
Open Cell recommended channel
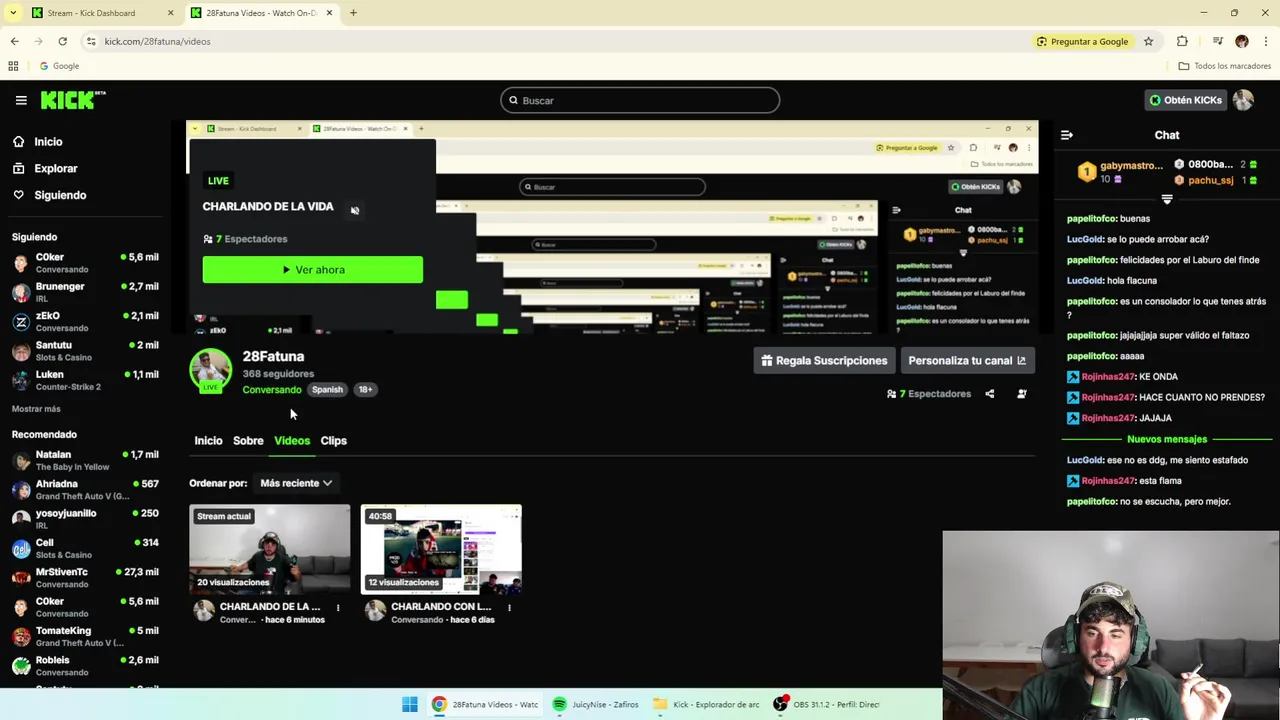(85, 548)
